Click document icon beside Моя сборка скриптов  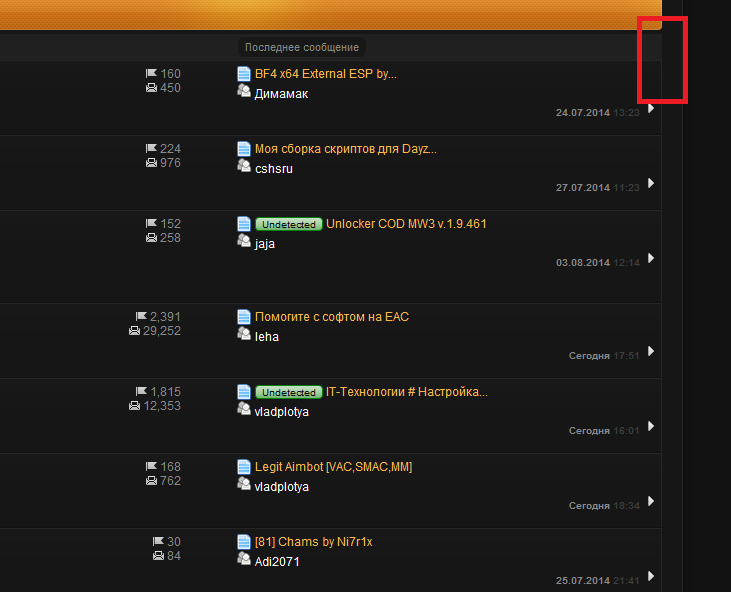244,149
